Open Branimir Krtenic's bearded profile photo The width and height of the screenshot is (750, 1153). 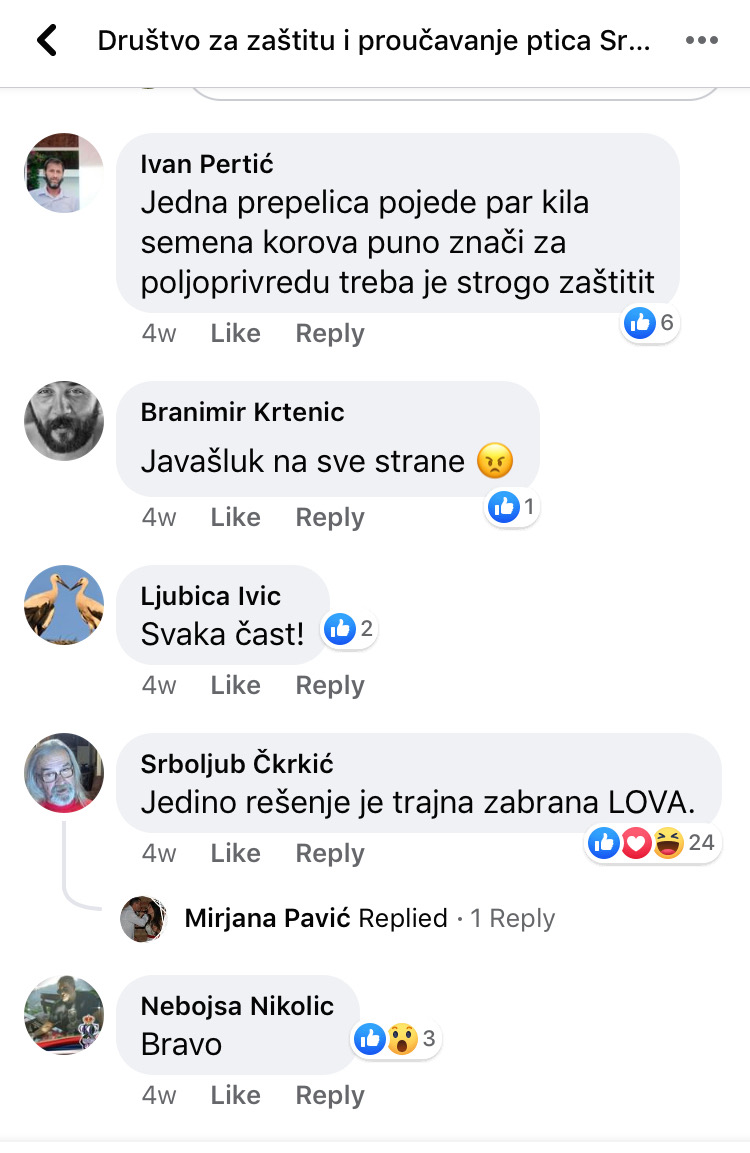coord(64,421)
